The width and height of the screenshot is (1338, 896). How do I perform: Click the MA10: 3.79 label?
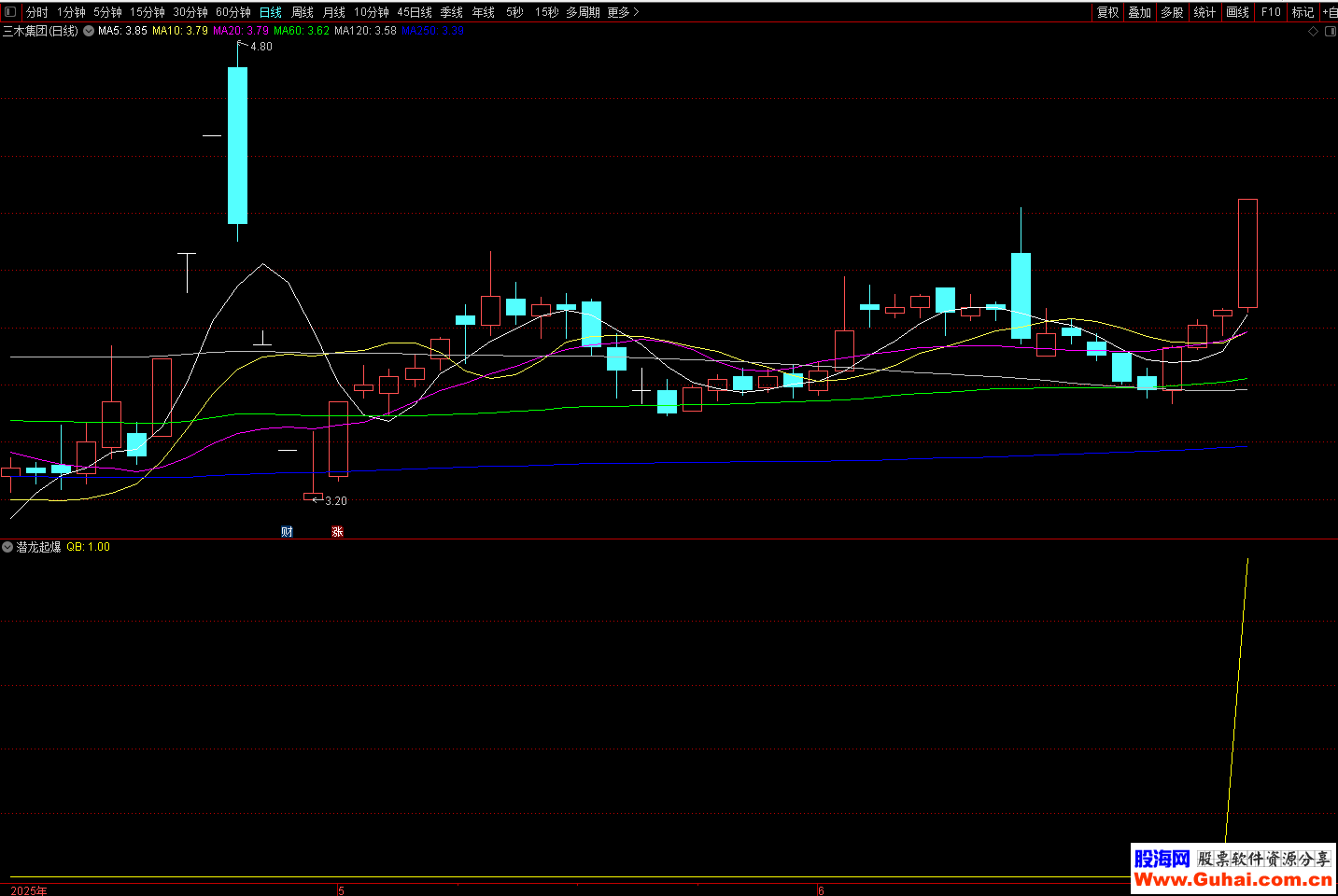tap(180, 31)
